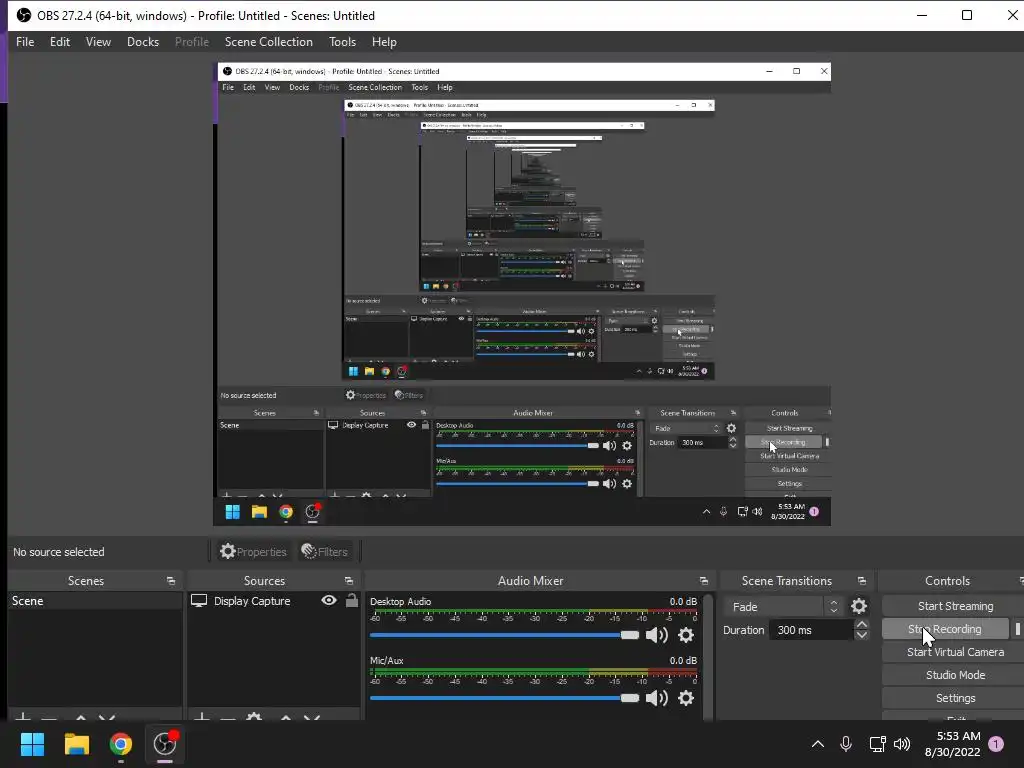Open Desktop Audio settings gear
This screenshot has width=1024, height=768.
pos(686,635)
